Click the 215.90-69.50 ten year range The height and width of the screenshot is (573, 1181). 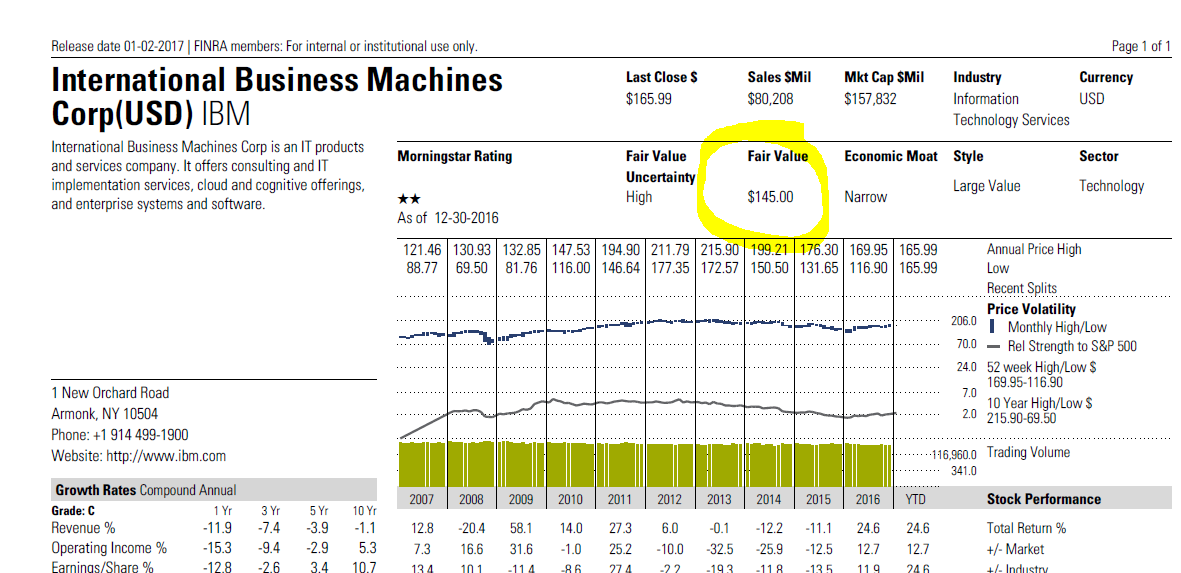tap(1021, 418)
